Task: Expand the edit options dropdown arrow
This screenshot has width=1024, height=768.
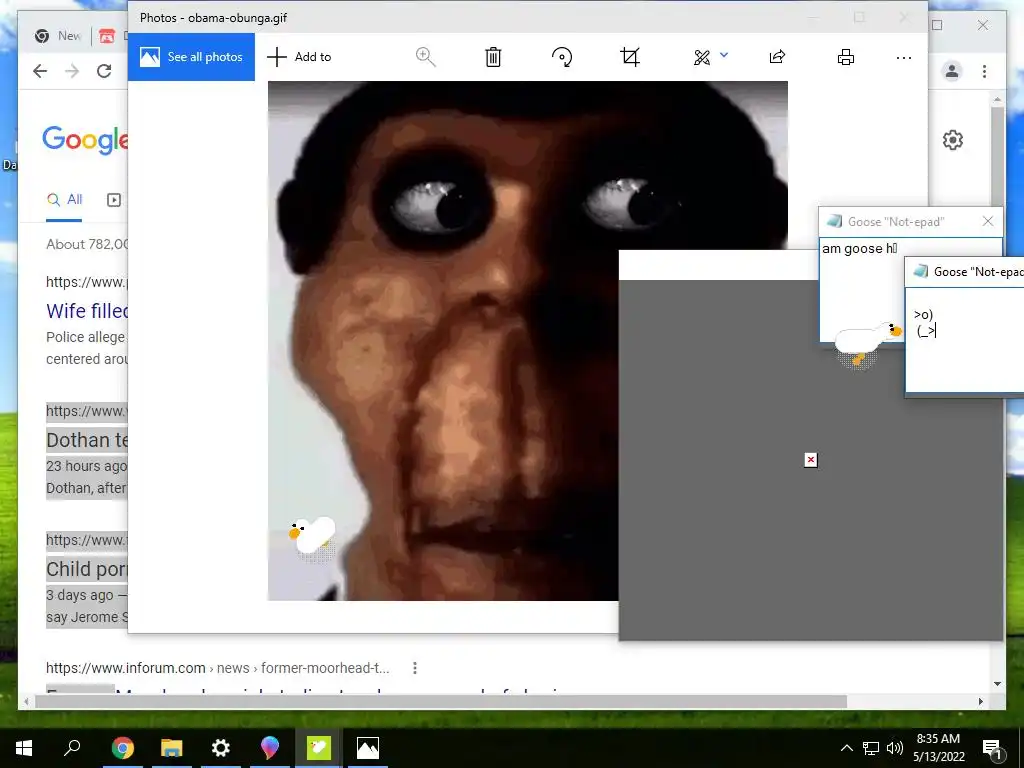Action: 724,56
